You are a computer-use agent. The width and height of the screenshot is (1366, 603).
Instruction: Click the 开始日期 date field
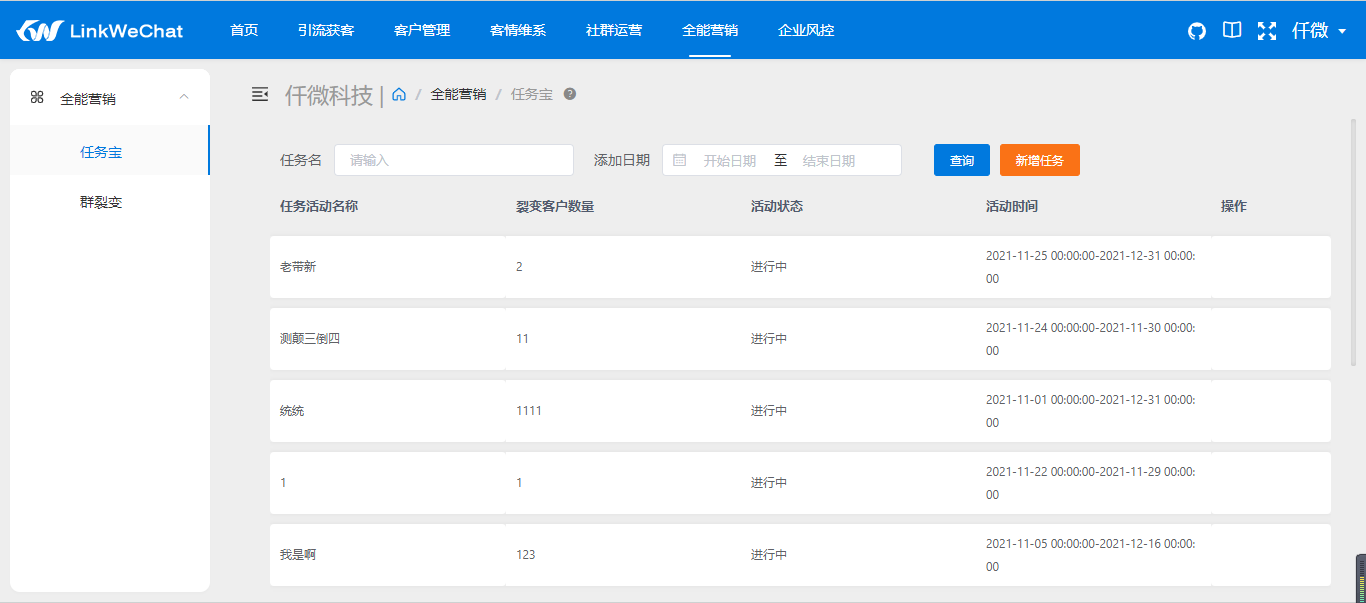tap(730, 160)
